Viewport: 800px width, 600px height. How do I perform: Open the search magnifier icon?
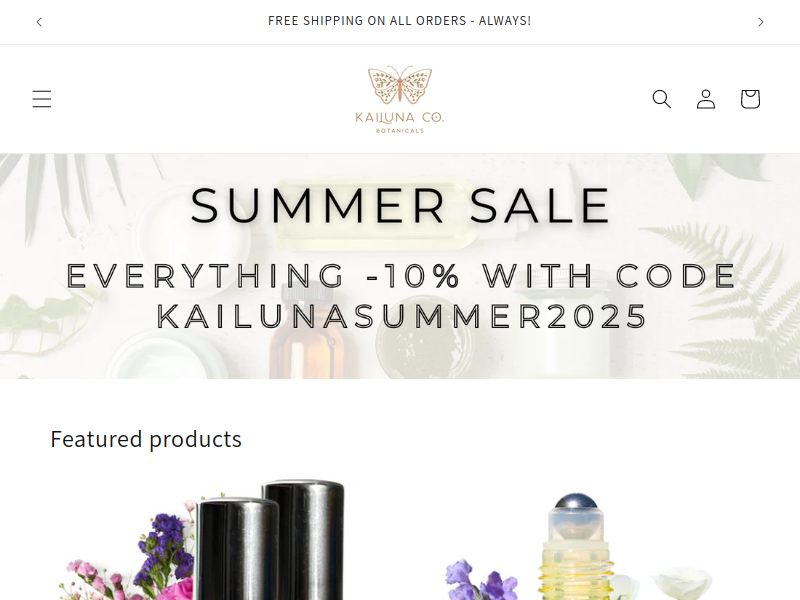click(662, 99)
